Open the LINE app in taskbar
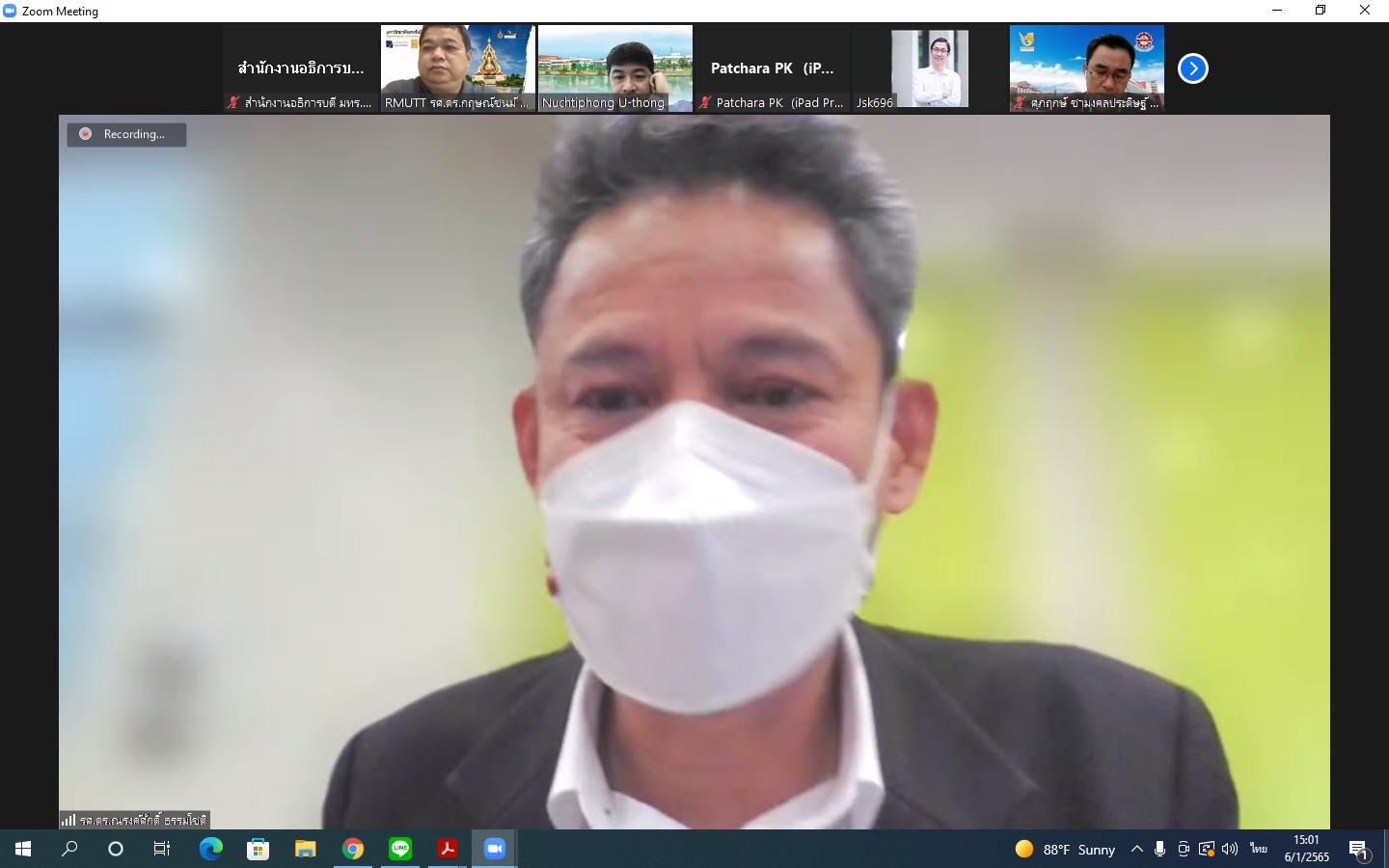Screen dimensions: 1389x868 400,849
